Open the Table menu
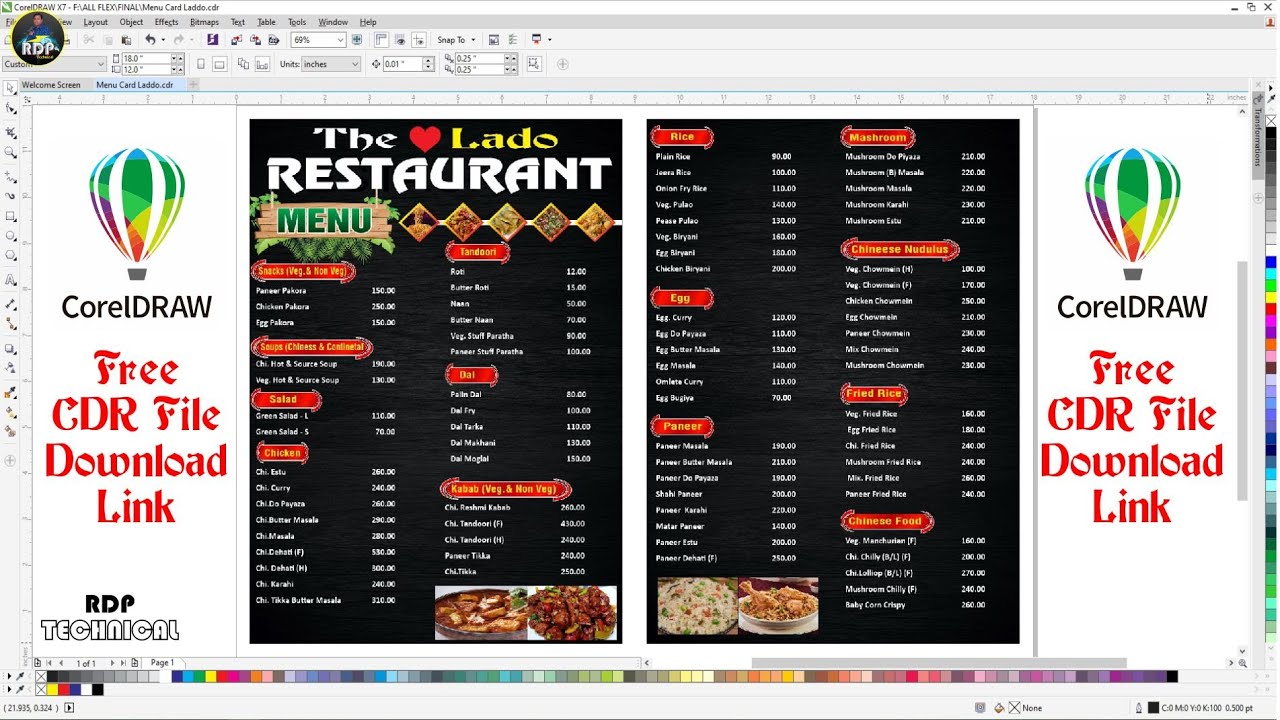 (x=267, y=22)
